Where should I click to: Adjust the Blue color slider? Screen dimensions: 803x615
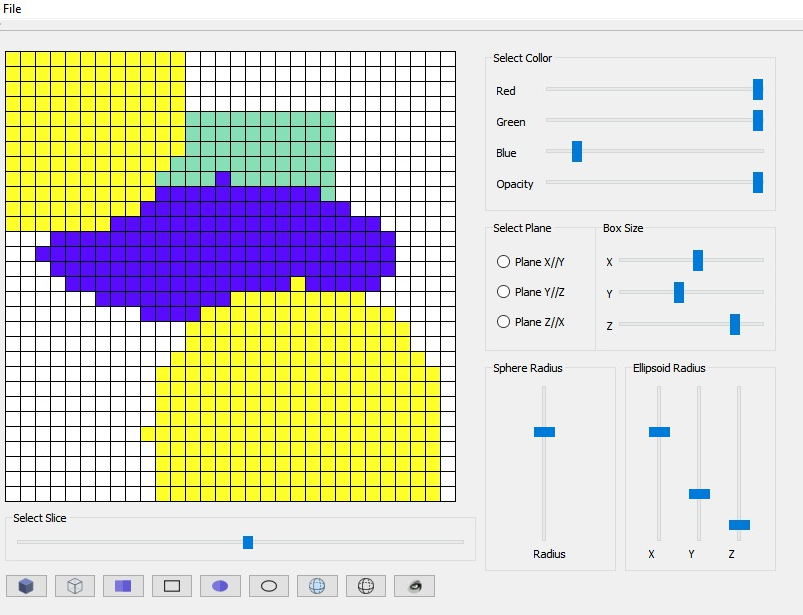point(576,152)
